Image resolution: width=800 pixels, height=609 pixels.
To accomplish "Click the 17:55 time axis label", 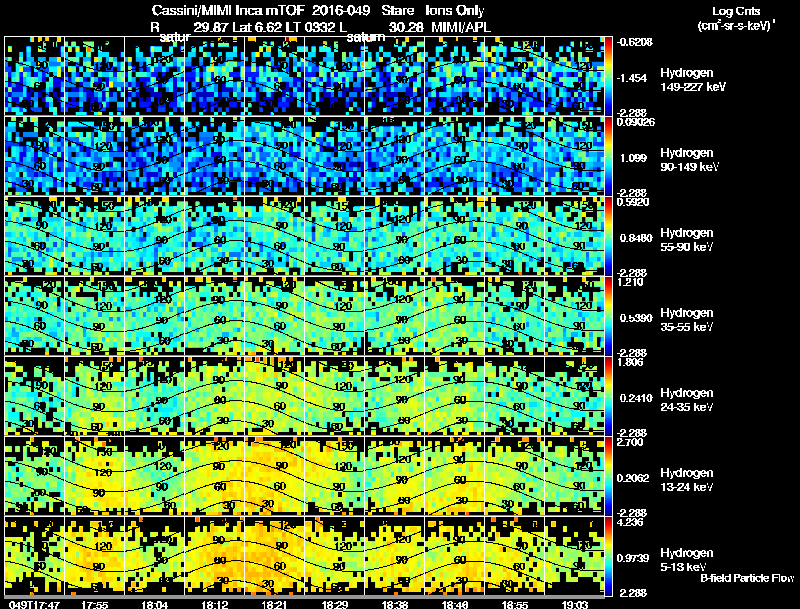I will click(94, 604).
